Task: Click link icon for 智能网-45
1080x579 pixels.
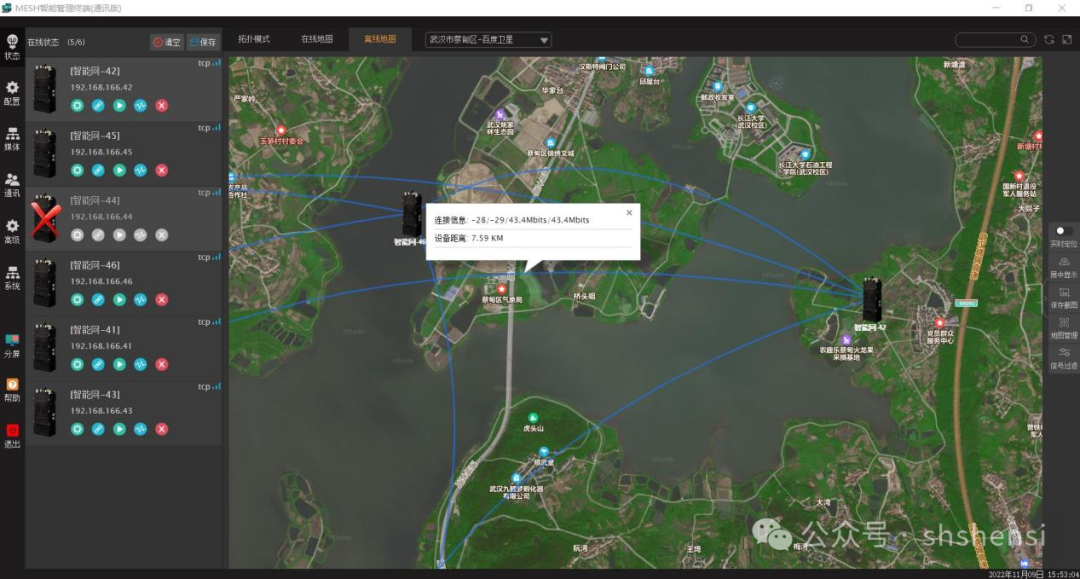Action: pyautogui.click(x=98, y=170)
